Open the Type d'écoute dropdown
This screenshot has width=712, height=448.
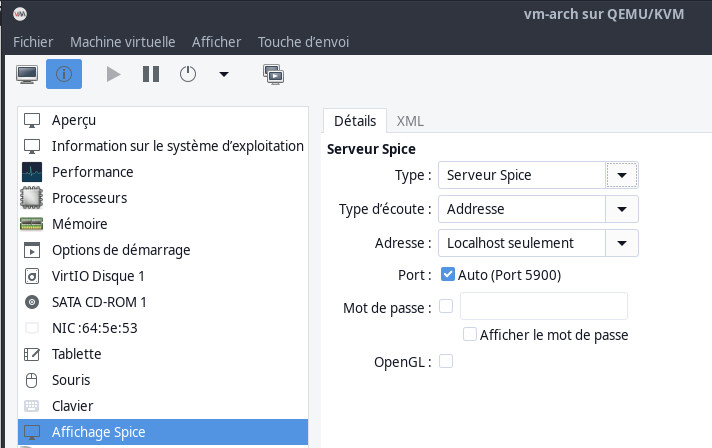(x=622, y=209)
